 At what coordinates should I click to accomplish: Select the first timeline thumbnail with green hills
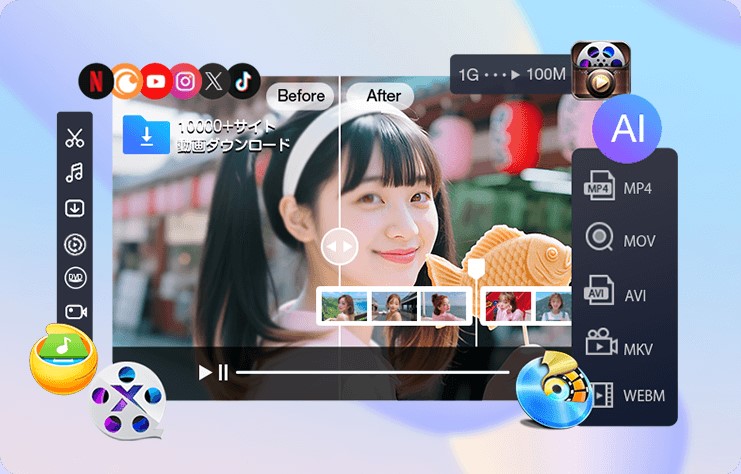coord(344,306)
